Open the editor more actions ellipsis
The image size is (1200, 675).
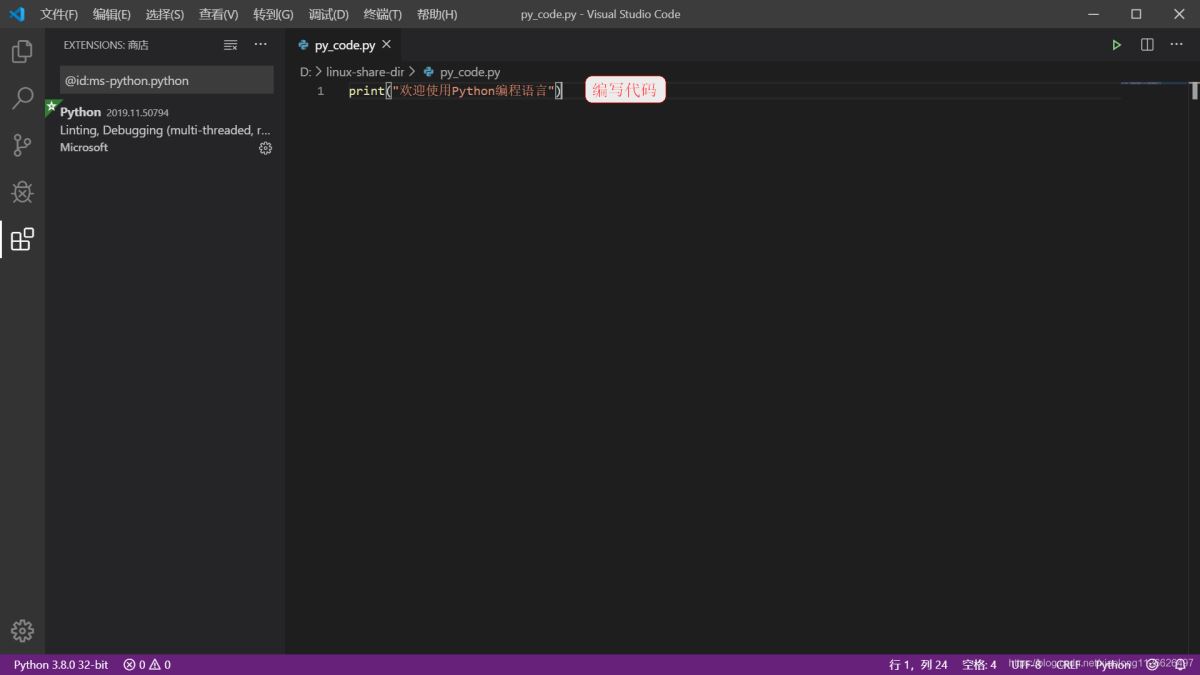click(x=1177, y=44)
